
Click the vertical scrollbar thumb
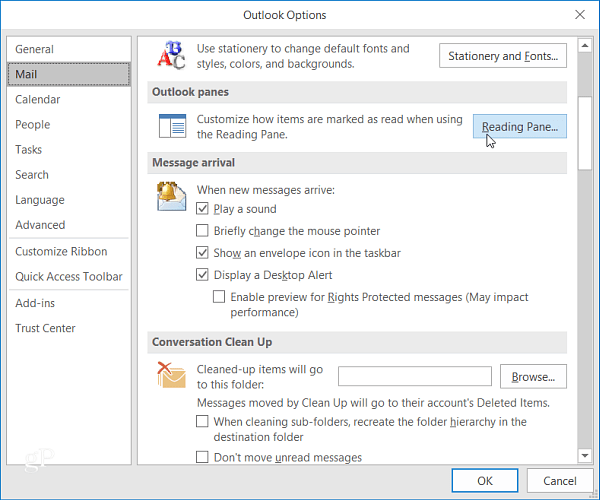[x=585, y=133]
